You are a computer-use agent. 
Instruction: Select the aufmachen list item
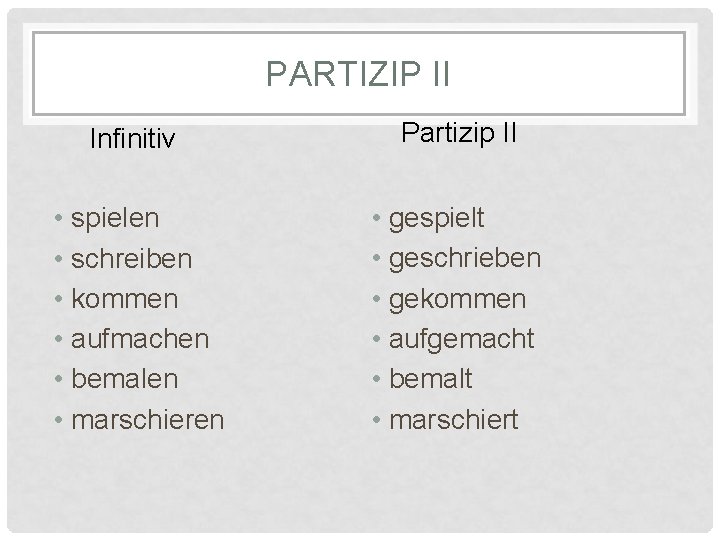(x=140, y=339)
